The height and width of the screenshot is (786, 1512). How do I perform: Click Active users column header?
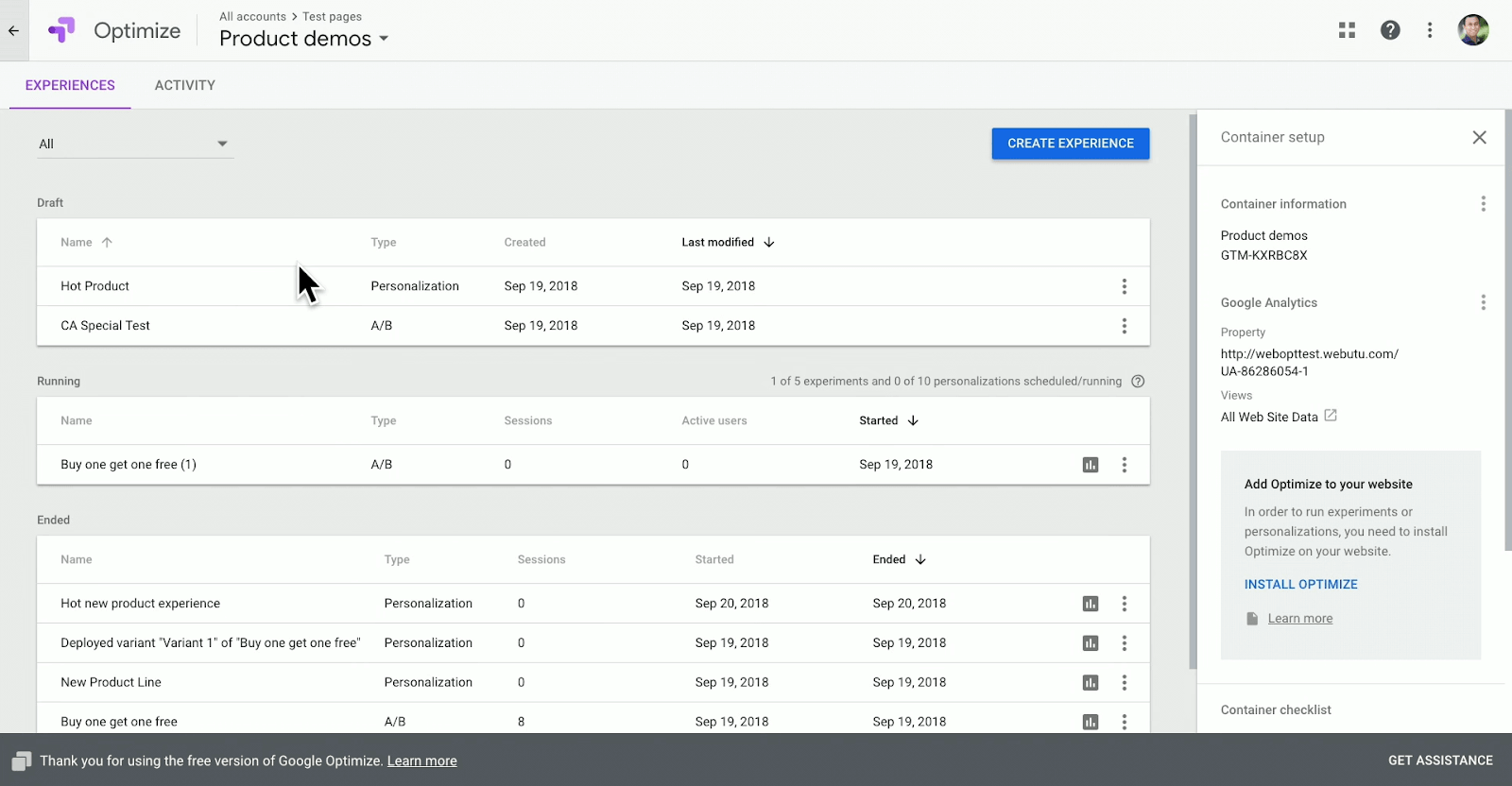click(x=713, y=421)
